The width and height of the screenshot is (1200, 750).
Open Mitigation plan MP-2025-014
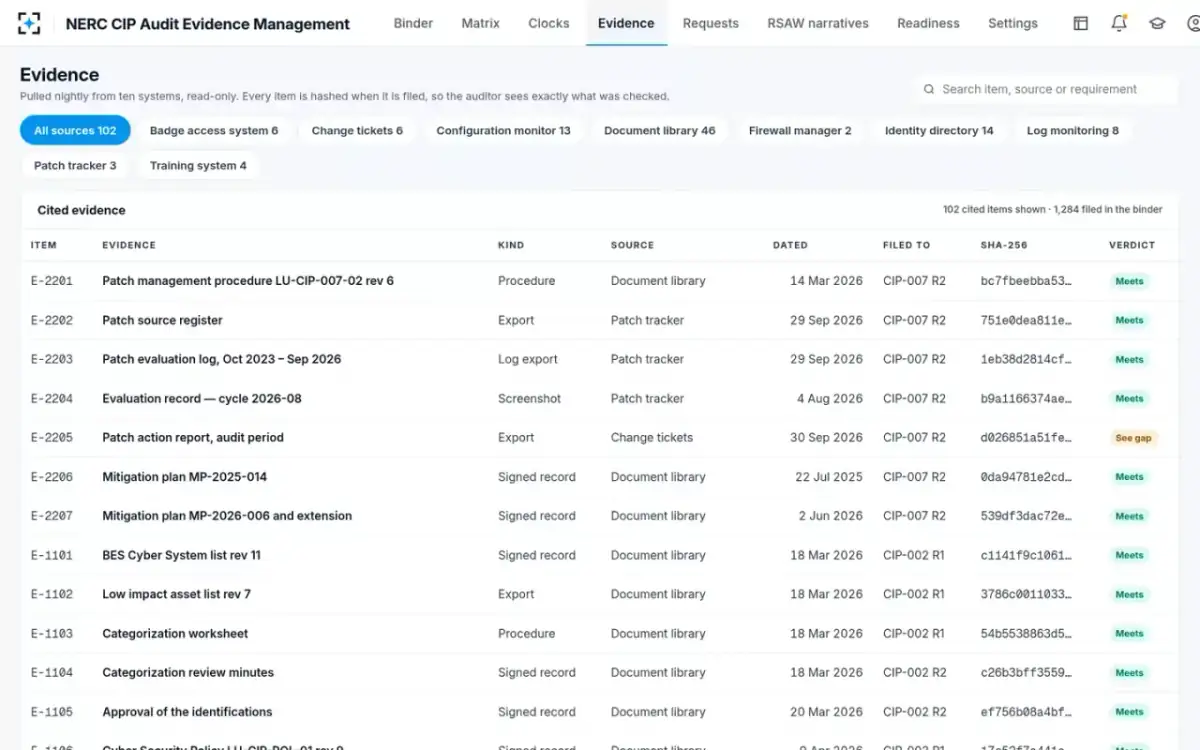185,477
